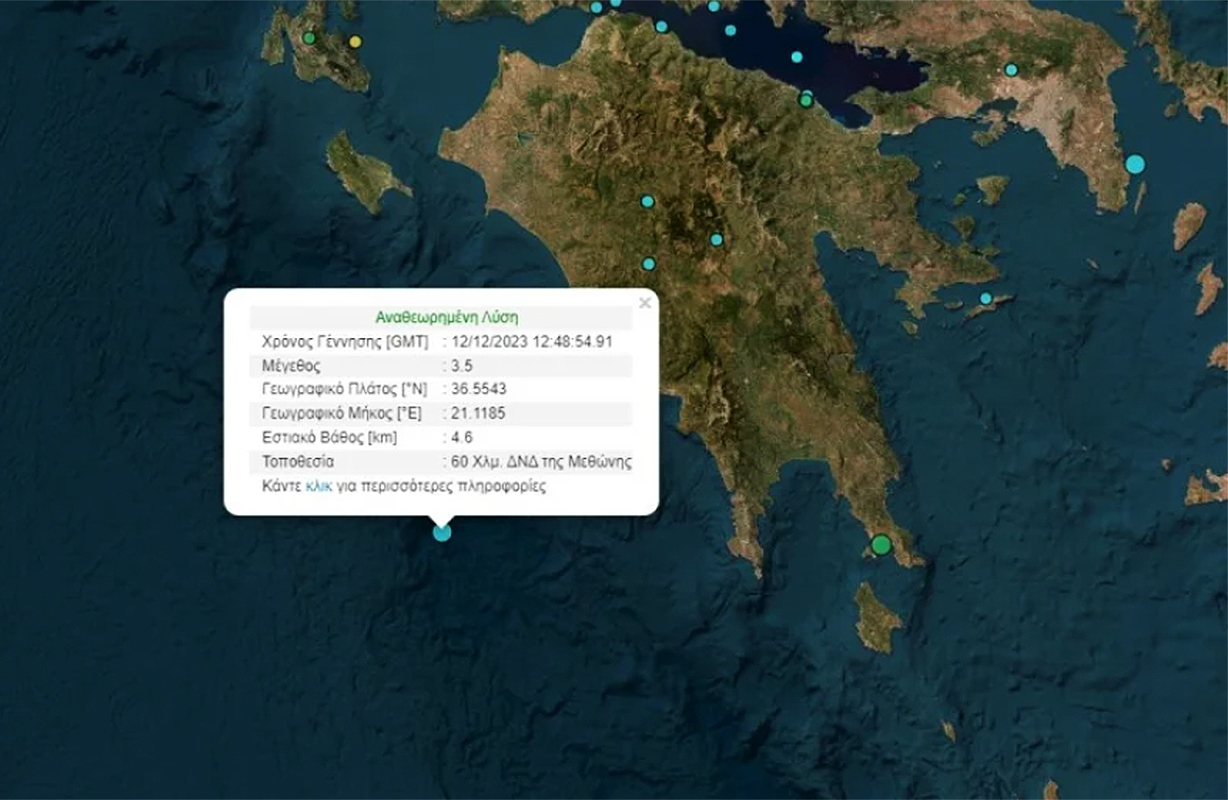
Task: Click the origin time value 12/12/2023 12:48:54.91
Action: point(532,341)
